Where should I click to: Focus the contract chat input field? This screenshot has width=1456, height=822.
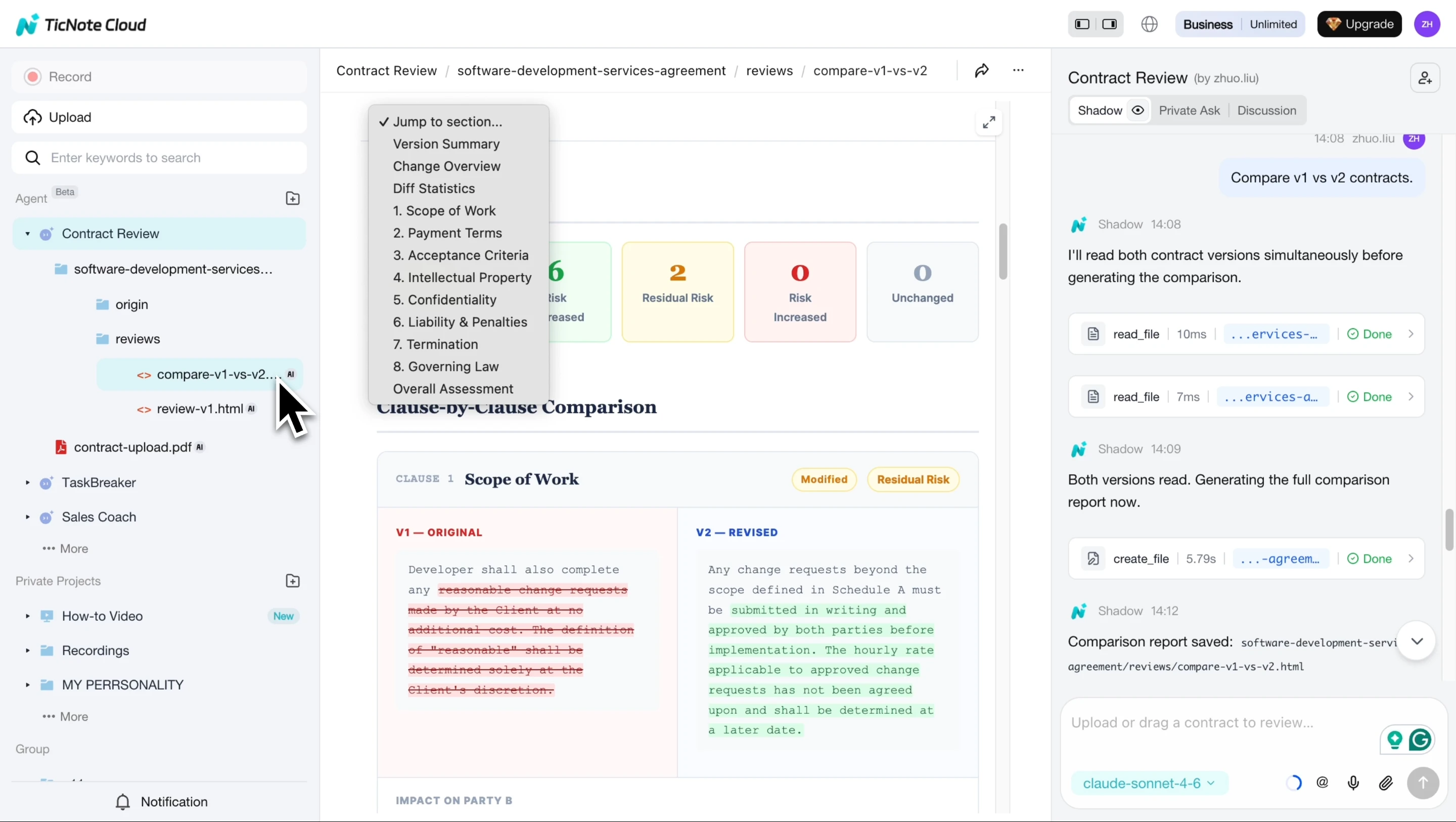coord(1221,723)
